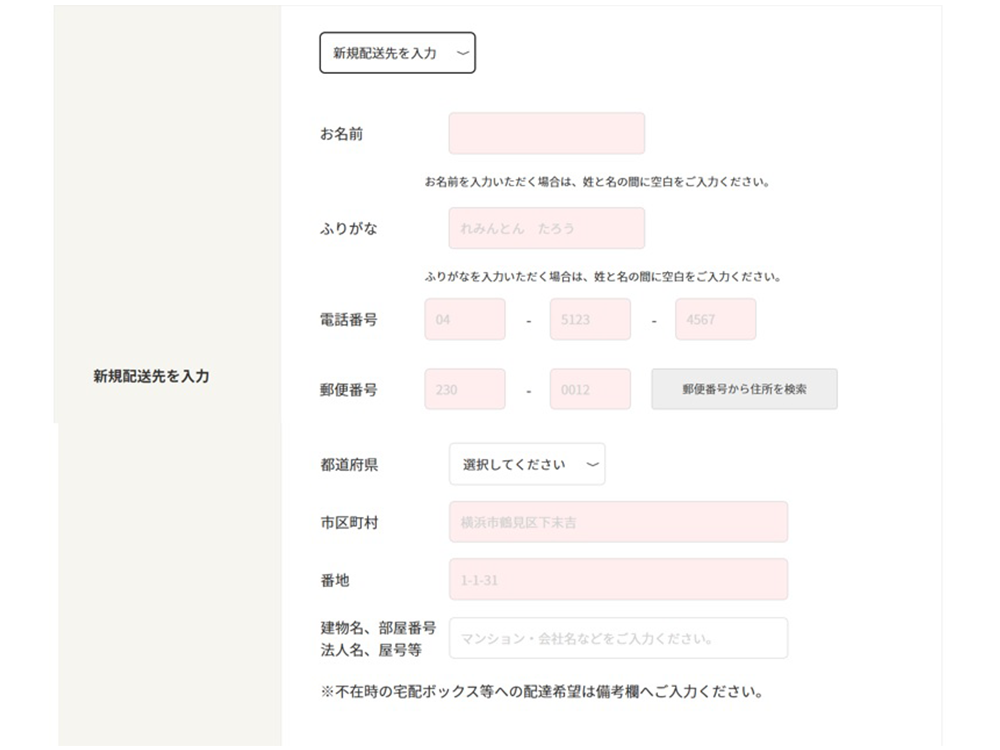Click the 市区町村 field label
Image resolution: width=1000 pixels, height=750 pixels.
(x=348, y=523)
